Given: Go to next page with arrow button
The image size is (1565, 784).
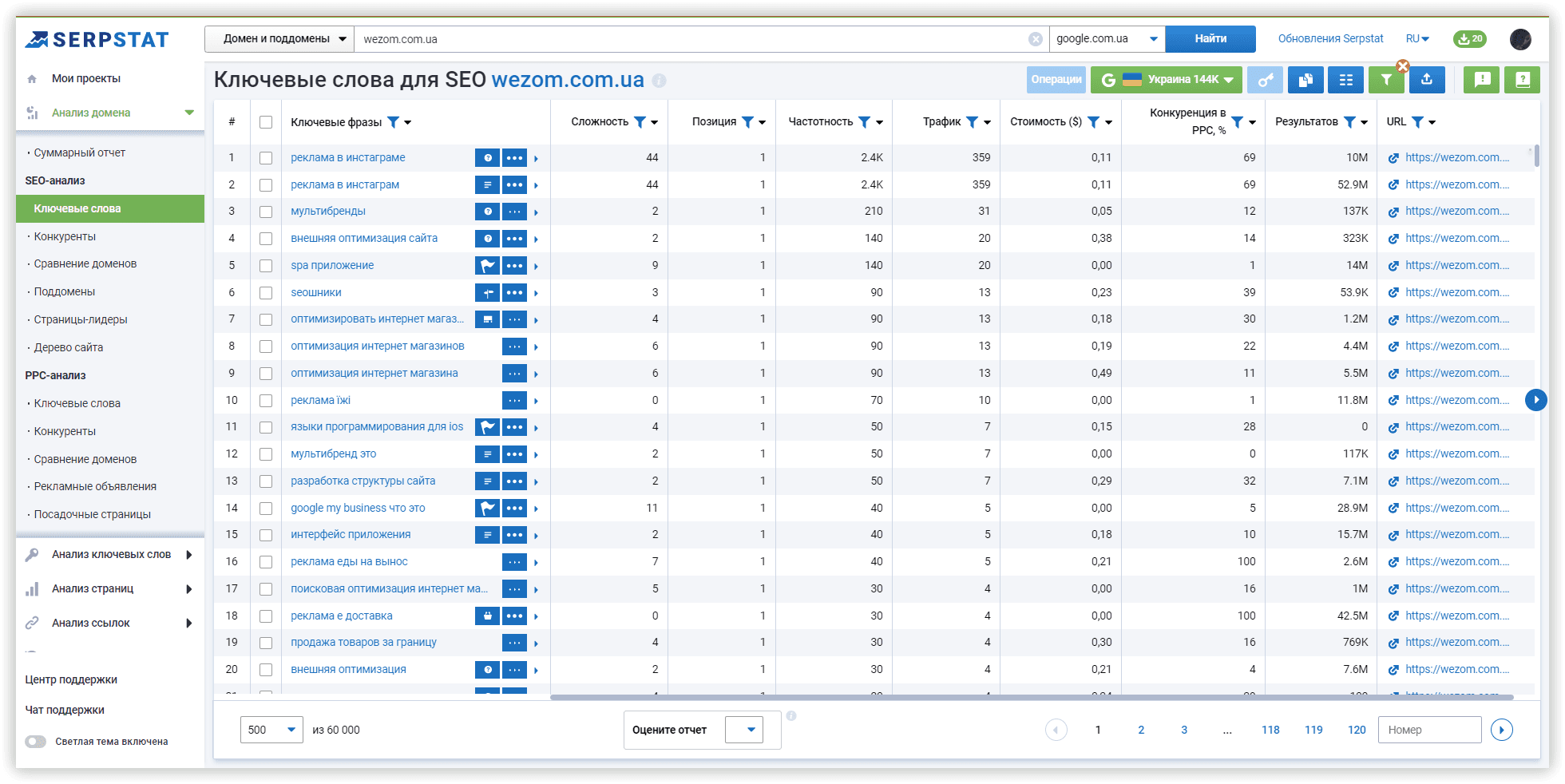Looking at the screenshot, I should (1502, 730).
